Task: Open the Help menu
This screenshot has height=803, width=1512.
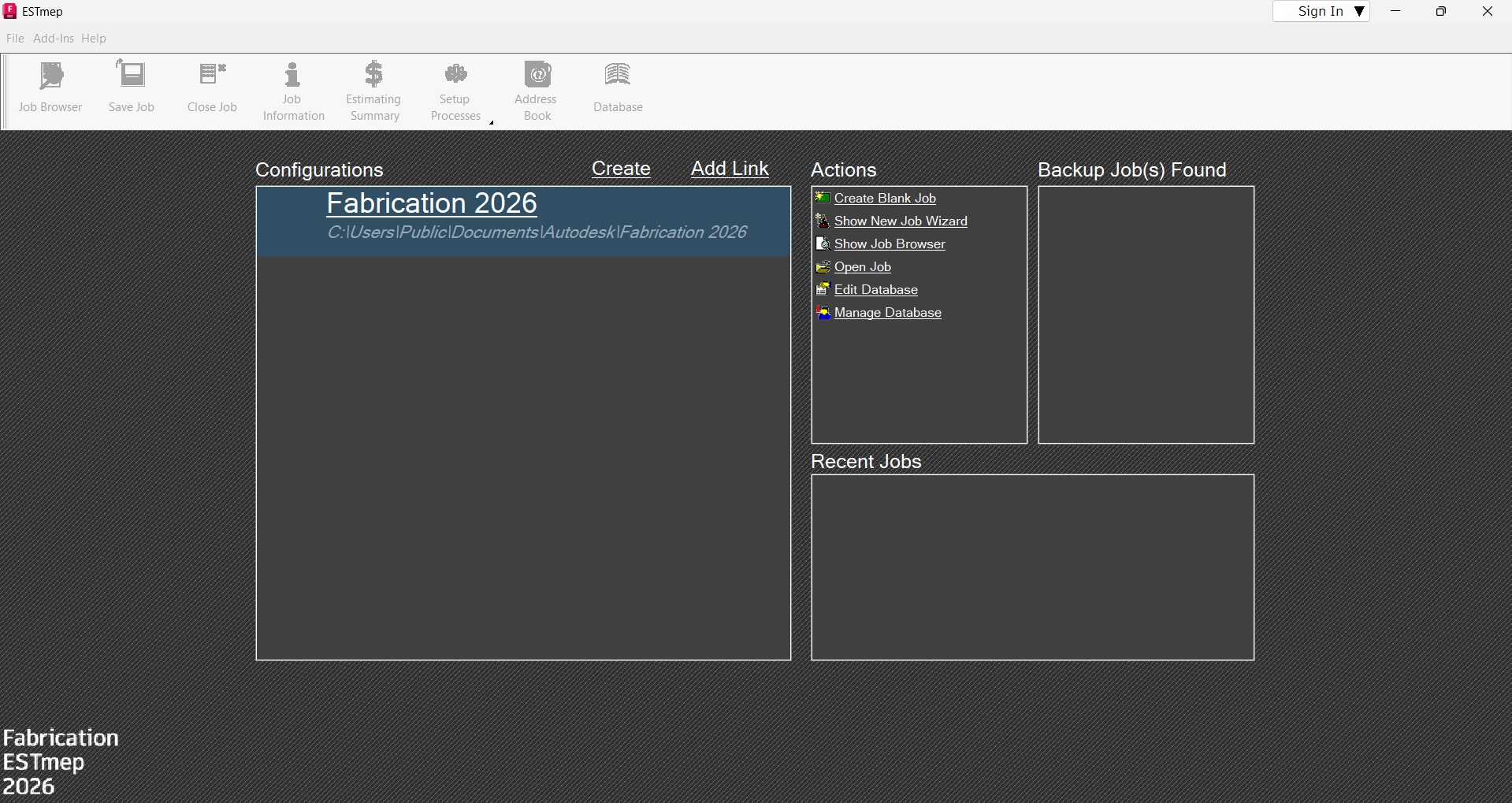Action: point(94,39)
